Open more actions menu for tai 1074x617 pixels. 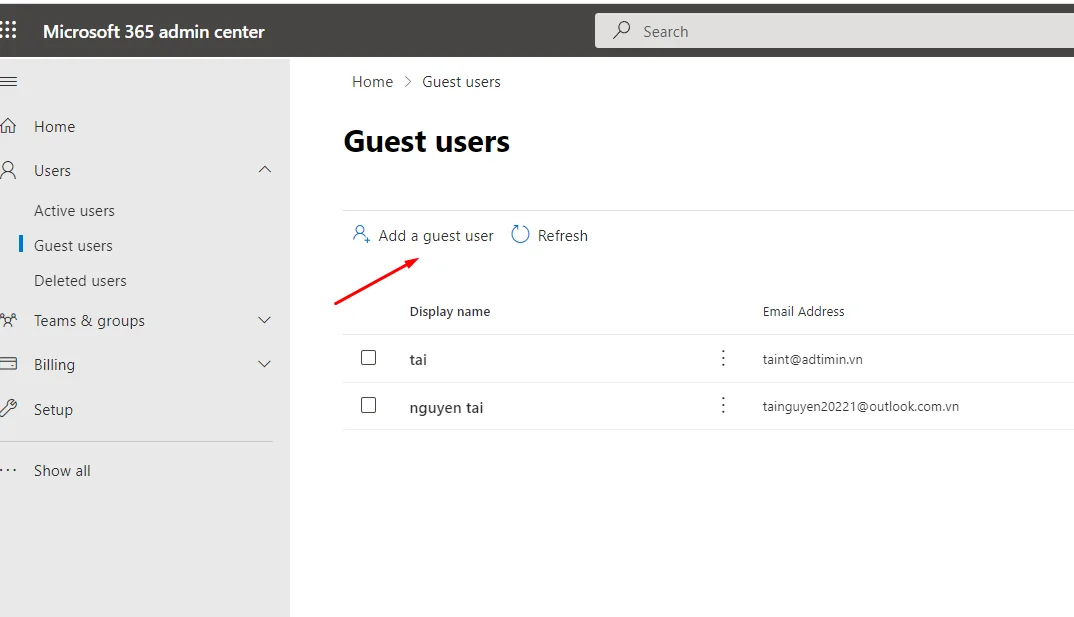723,358
